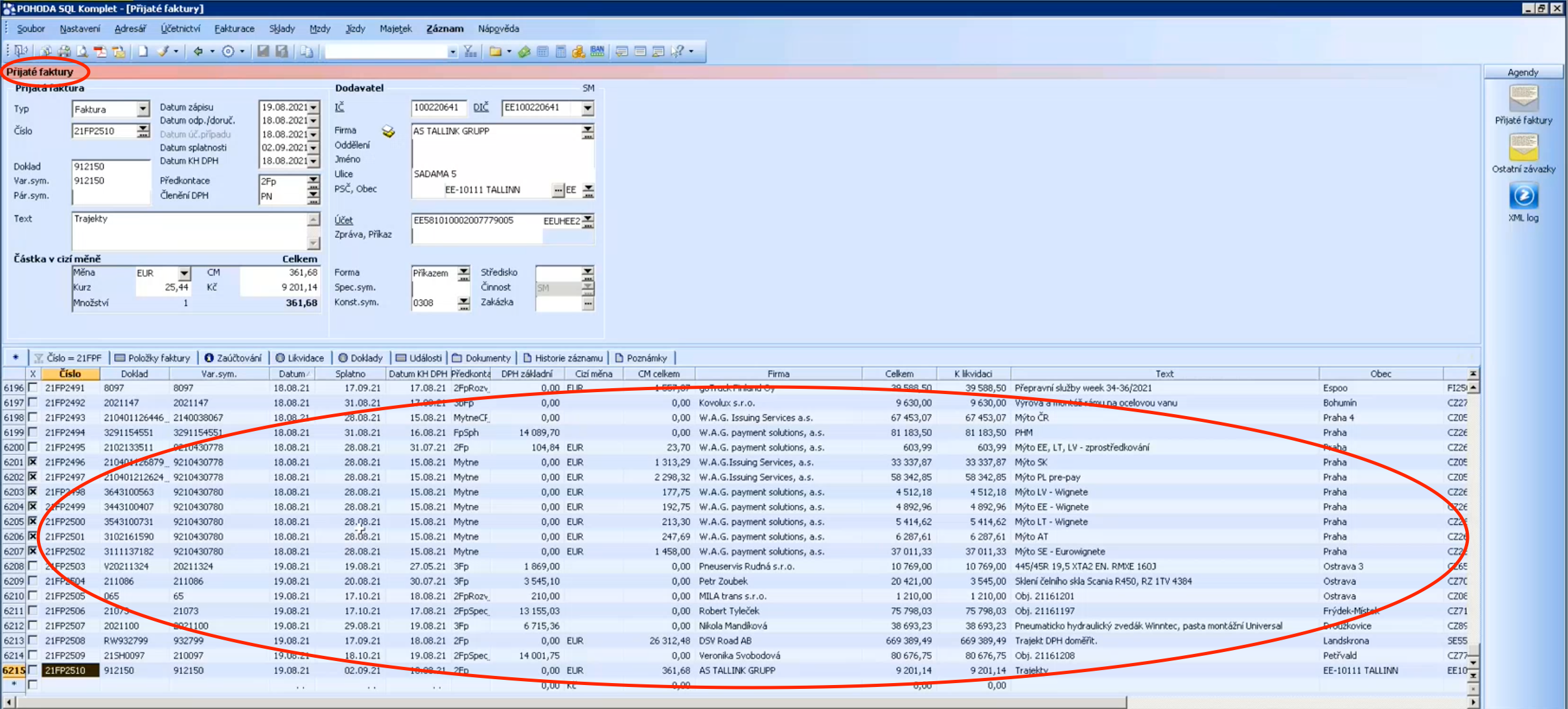Check the X box for row 21FP2493
Image resolution: width=1568 pixels, height=709 pixels.
(32, 417)
